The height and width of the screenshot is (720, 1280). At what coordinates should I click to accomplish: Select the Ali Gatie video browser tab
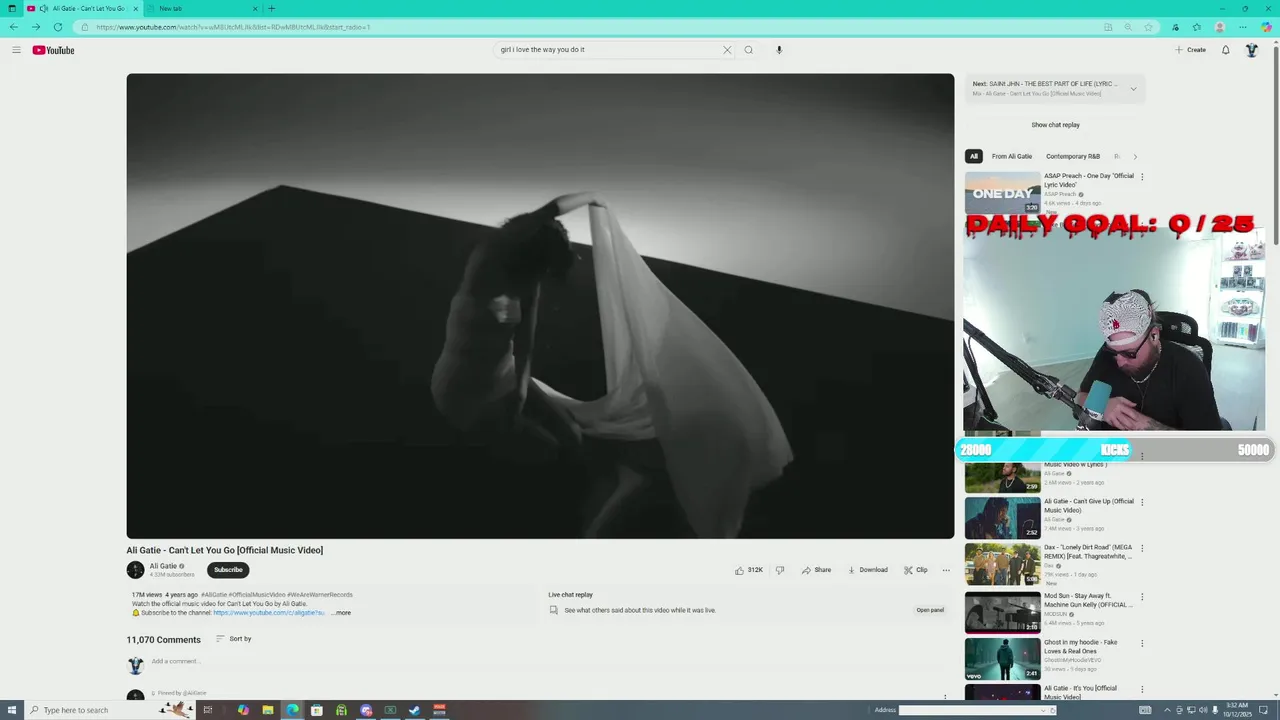[84, 8]
